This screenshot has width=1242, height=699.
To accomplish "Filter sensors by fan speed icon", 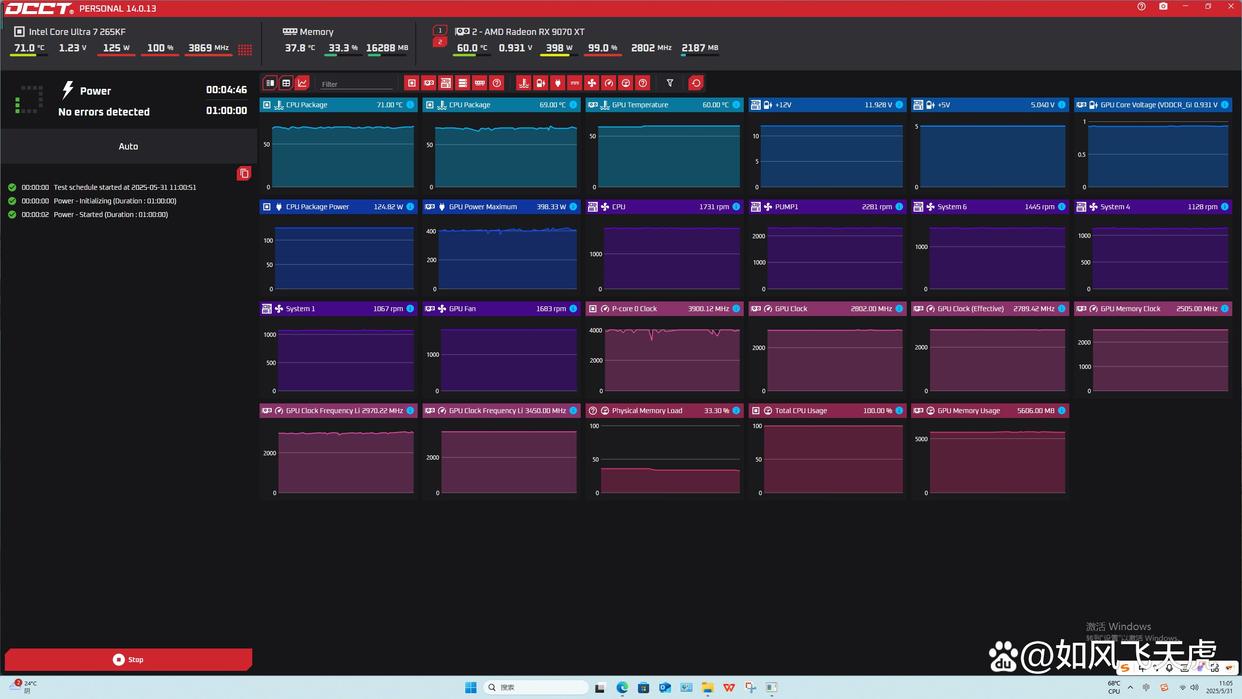I will click(x=591, y=83).
